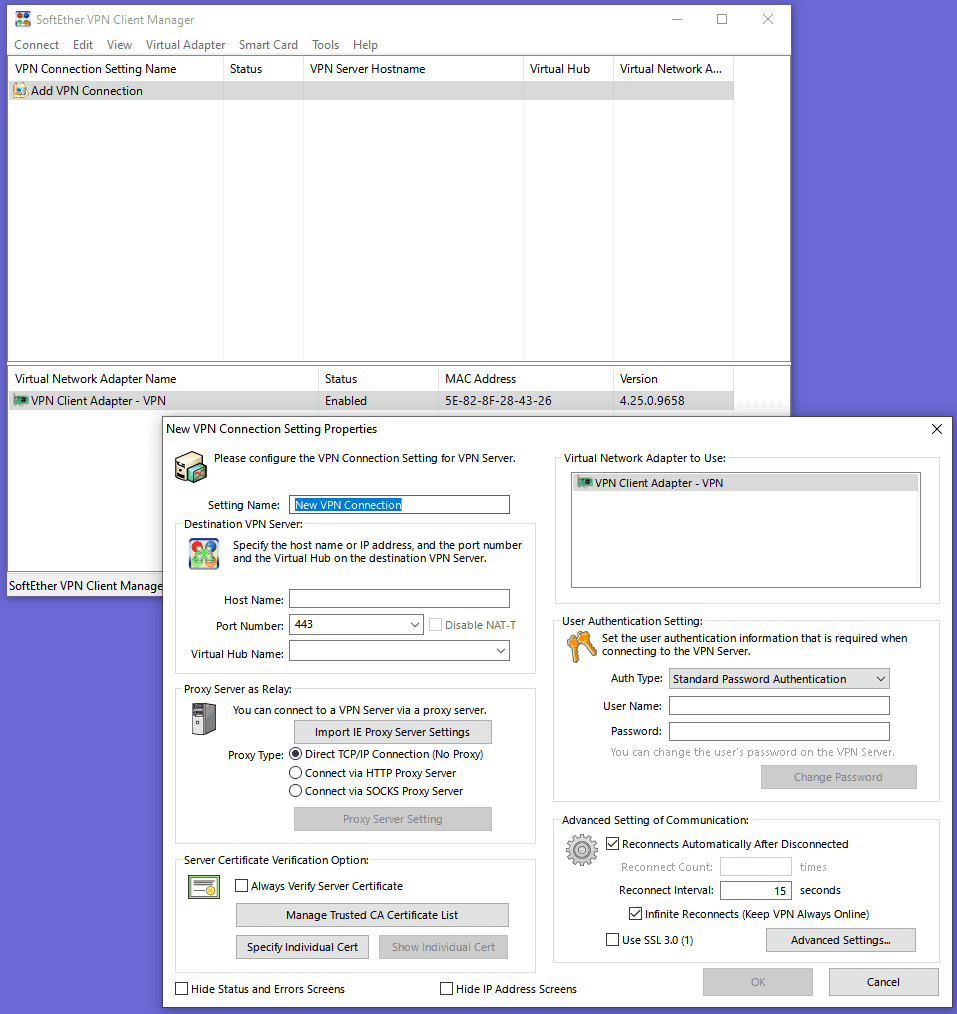Viewport: 957px width, 1014px height.
Task: Select VPN Client Adapter - VPN in dialog list
Action: [x=746, y=482]
